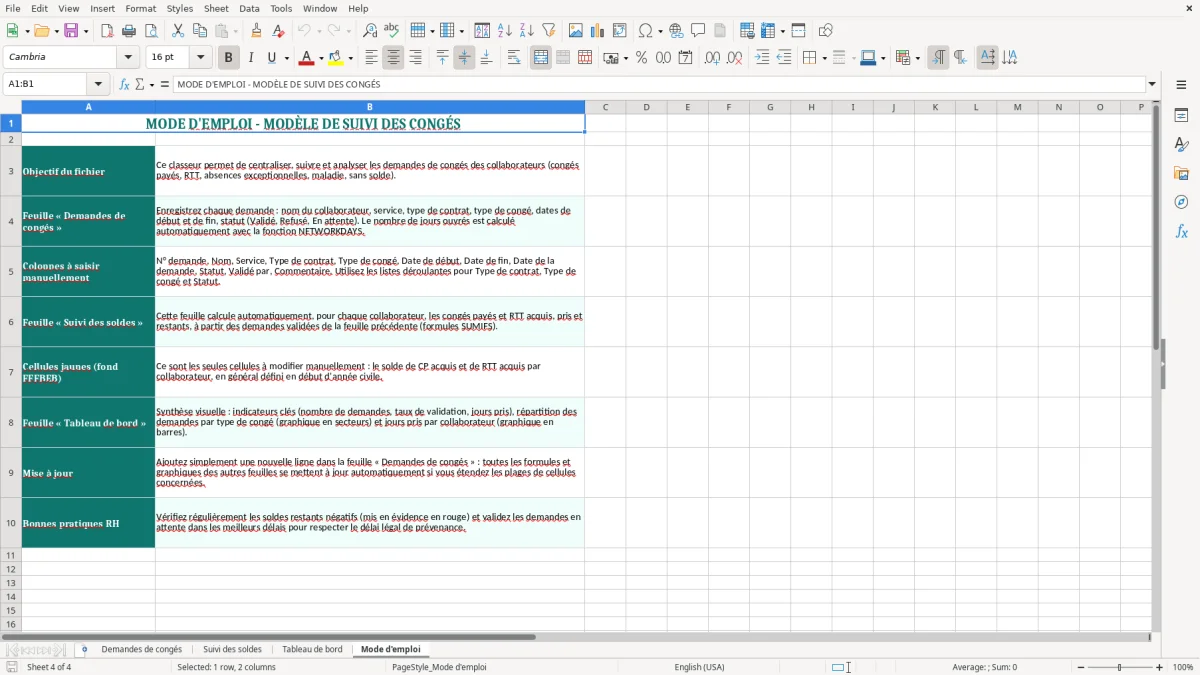The height and width of the screenshot is (675, 1200).
Task: Open the sidebar Properties panel
Action: tap(1181, 115)
